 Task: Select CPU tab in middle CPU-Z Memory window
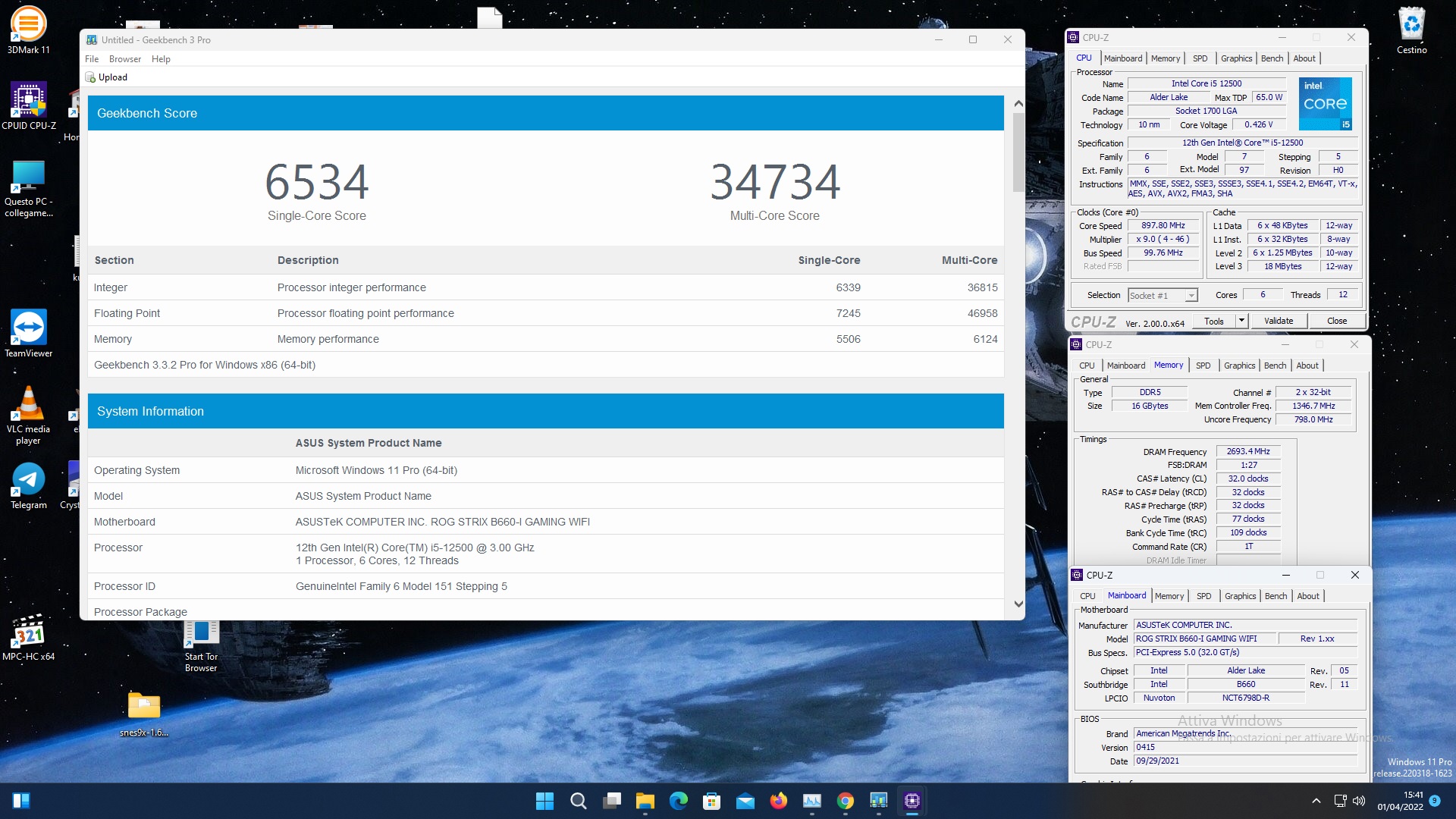pyautogui.click(x=1087, y=366)
